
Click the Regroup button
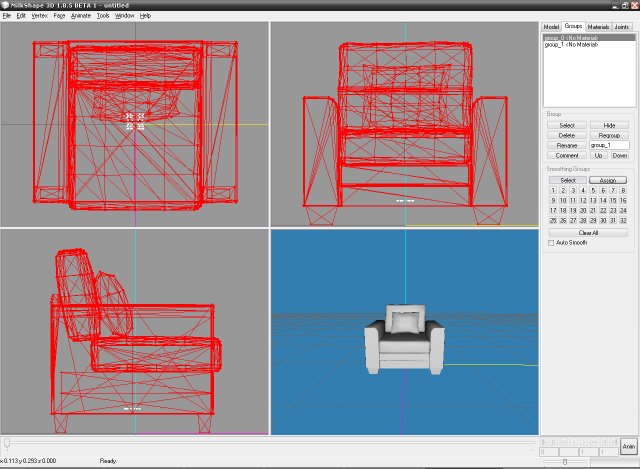coord(609,135)
